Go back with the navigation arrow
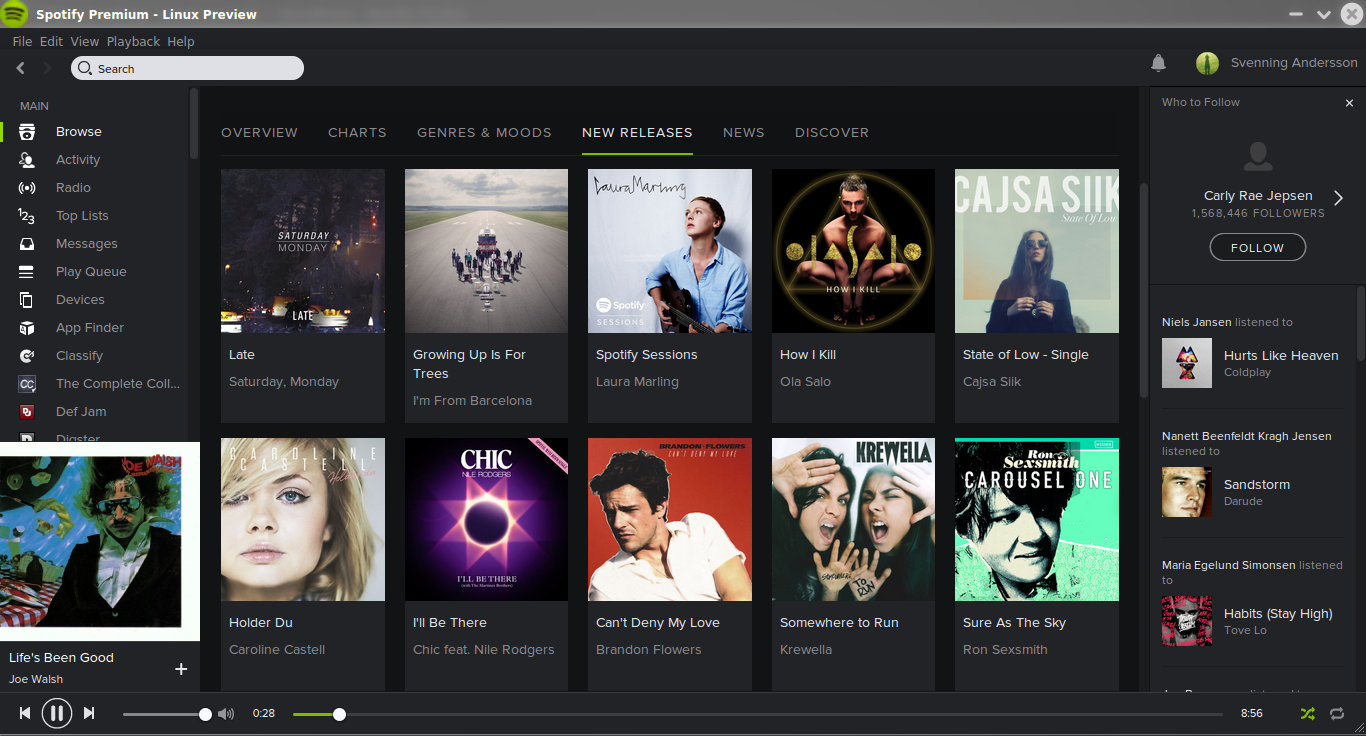Image resolution: width=1366 pixels, height=736 pixels. click(21, 68)
